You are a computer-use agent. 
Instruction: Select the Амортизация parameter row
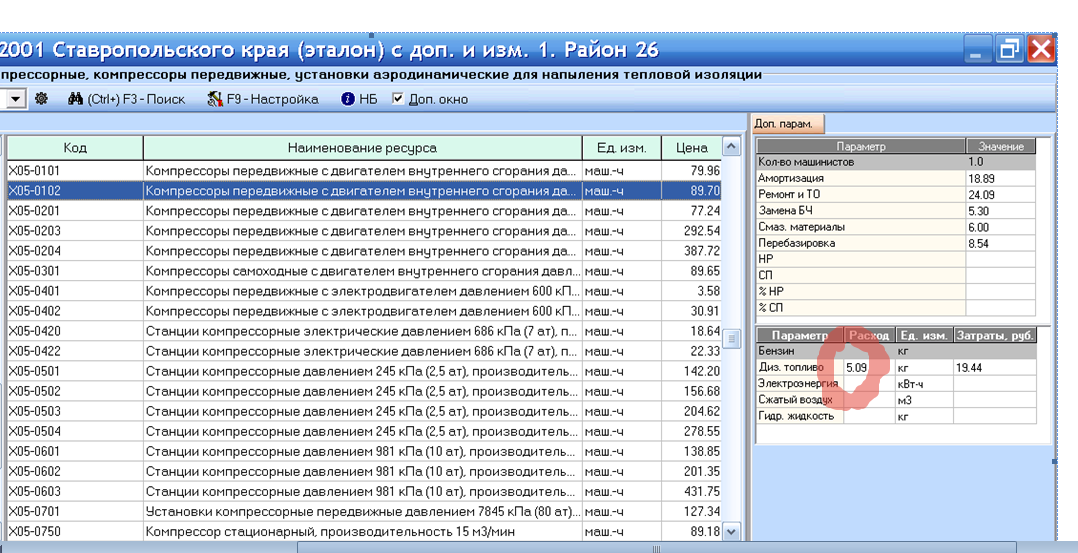point(860,178)
